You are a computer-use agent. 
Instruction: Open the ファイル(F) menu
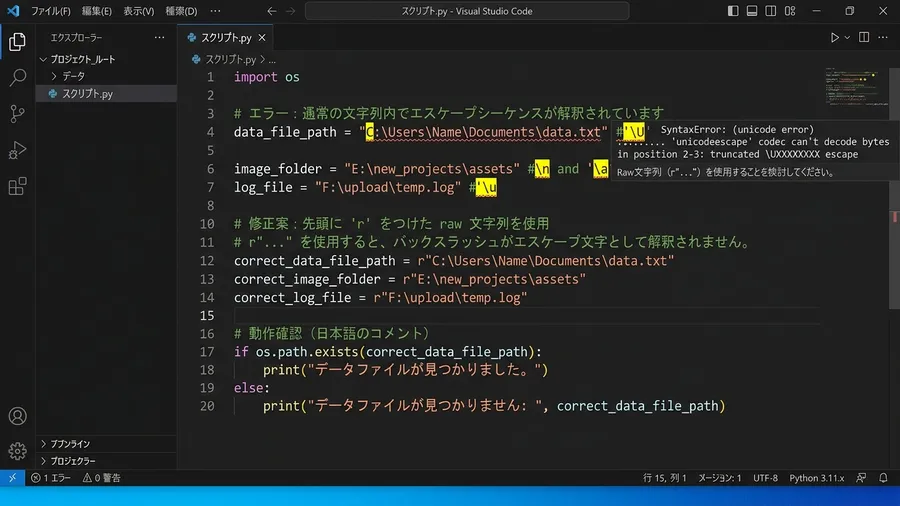pos(51,11)
